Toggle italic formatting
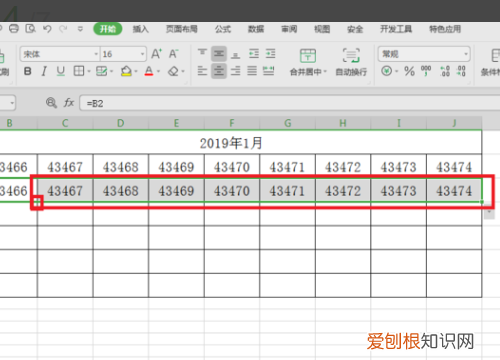 click(44, 71)
